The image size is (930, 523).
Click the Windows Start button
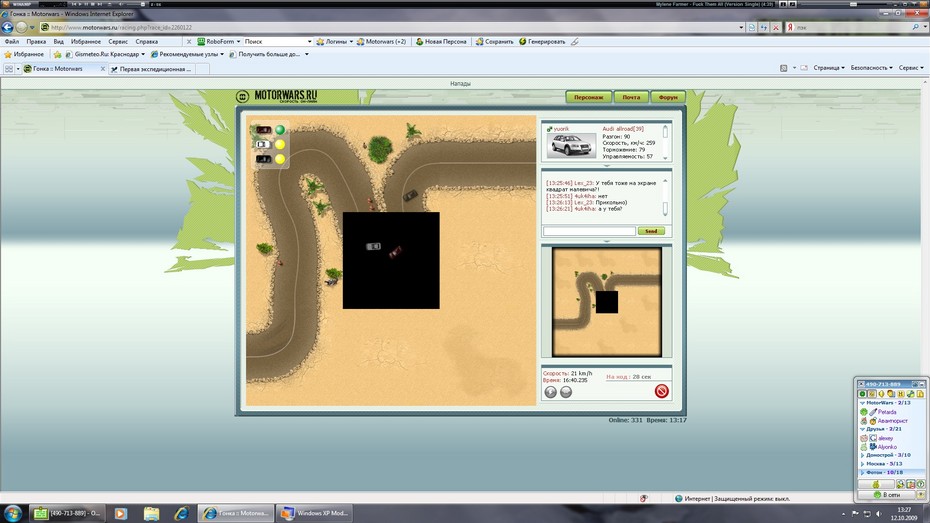[12, 513]
